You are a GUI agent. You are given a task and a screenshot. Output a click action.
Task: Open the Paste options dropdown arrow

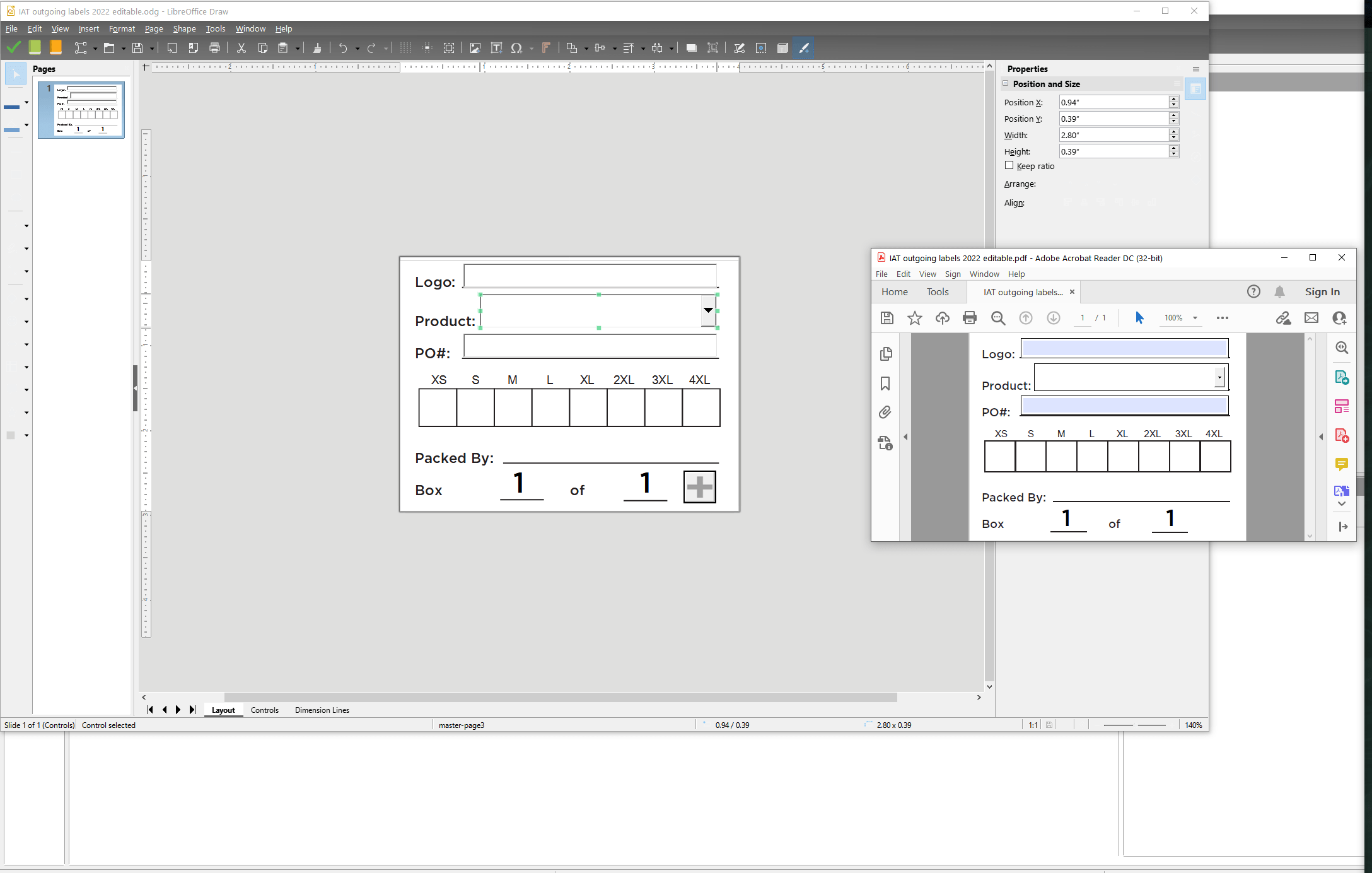298,48
